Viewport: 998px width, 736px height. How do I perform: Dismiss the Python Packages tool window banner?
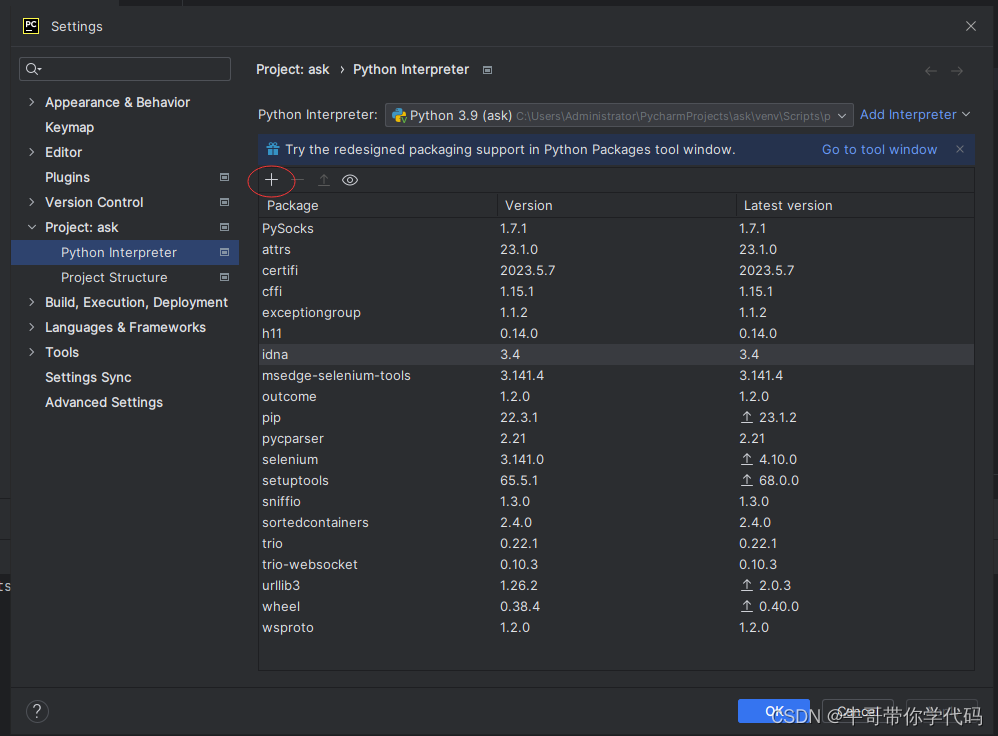[960, 149]
